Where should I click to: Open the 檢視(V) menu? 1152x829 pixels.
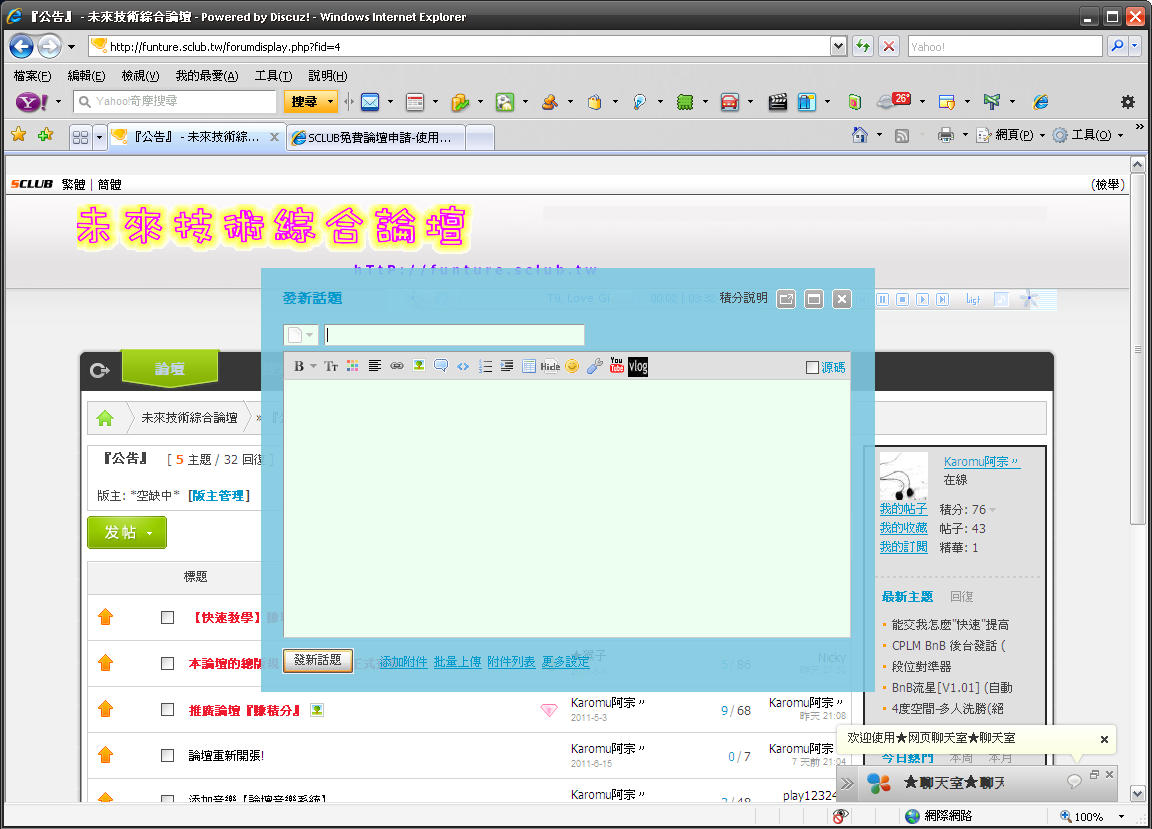tap(140, 76)
